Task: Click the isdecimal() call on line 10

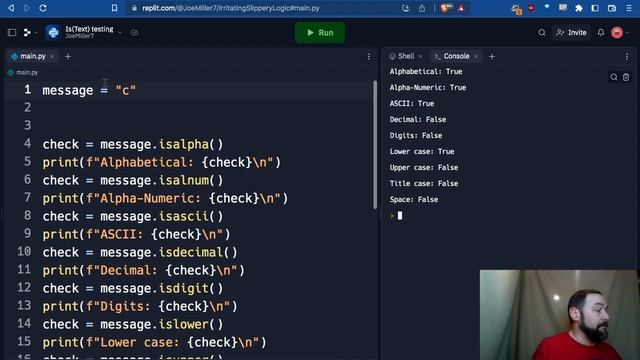Action: pos(198,252)
